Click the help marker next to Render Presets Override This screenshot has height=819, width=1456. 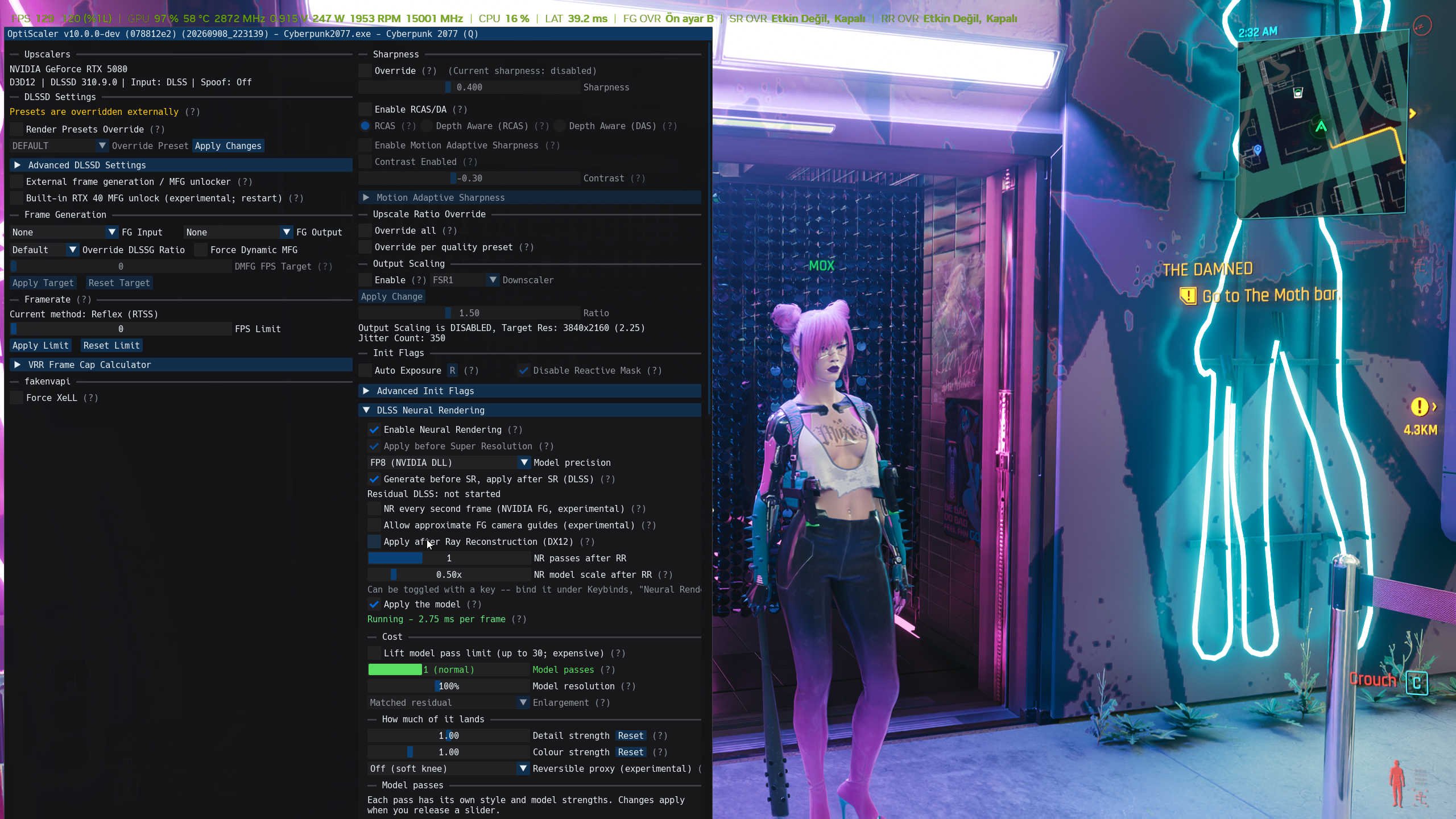point(158,129)
